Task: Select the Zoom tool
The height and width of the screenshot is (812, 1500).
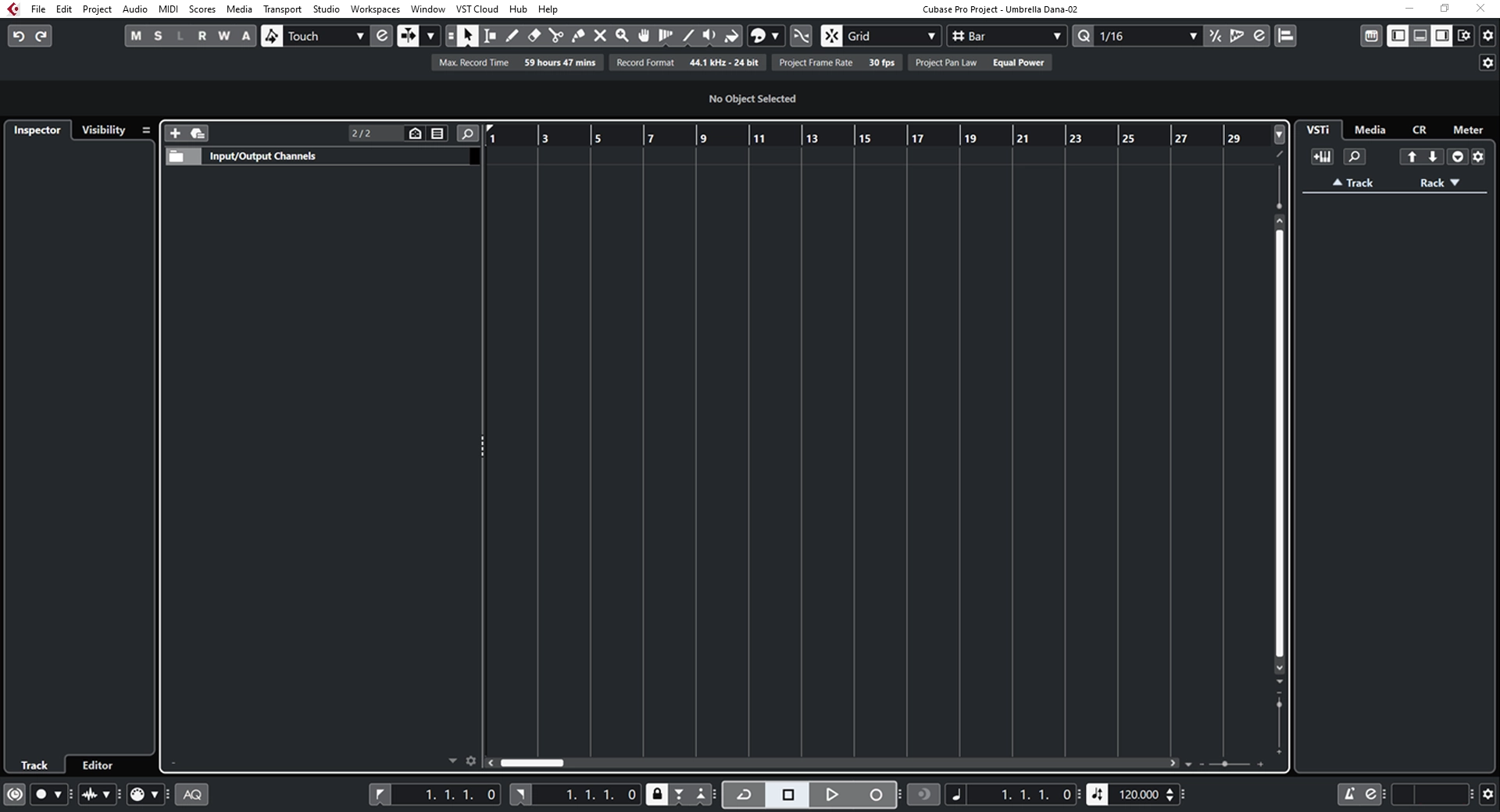Action: coord(622,35)
